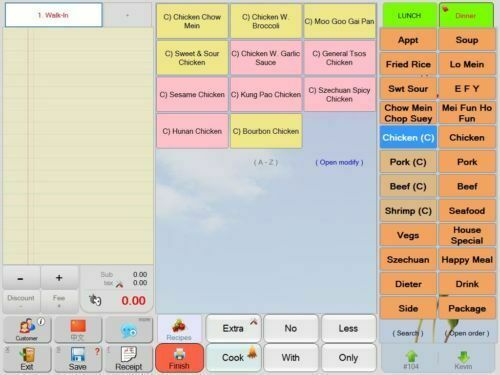Click the ( Open order ) link
500x375 pixels.
click(467, 333)
